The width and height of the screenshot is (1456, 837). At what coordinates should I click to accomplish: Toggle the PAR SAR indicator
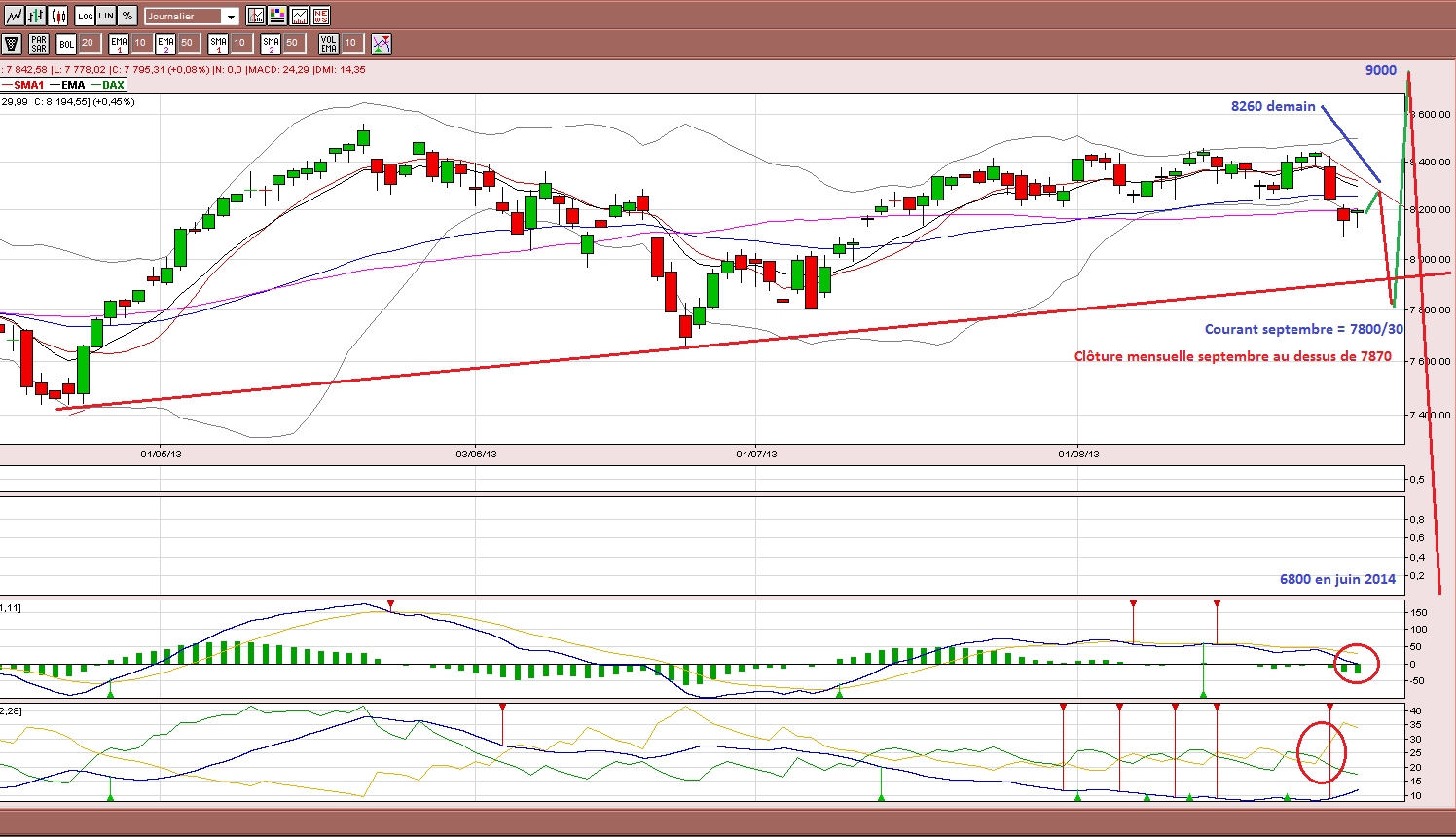tap(39, 43)
